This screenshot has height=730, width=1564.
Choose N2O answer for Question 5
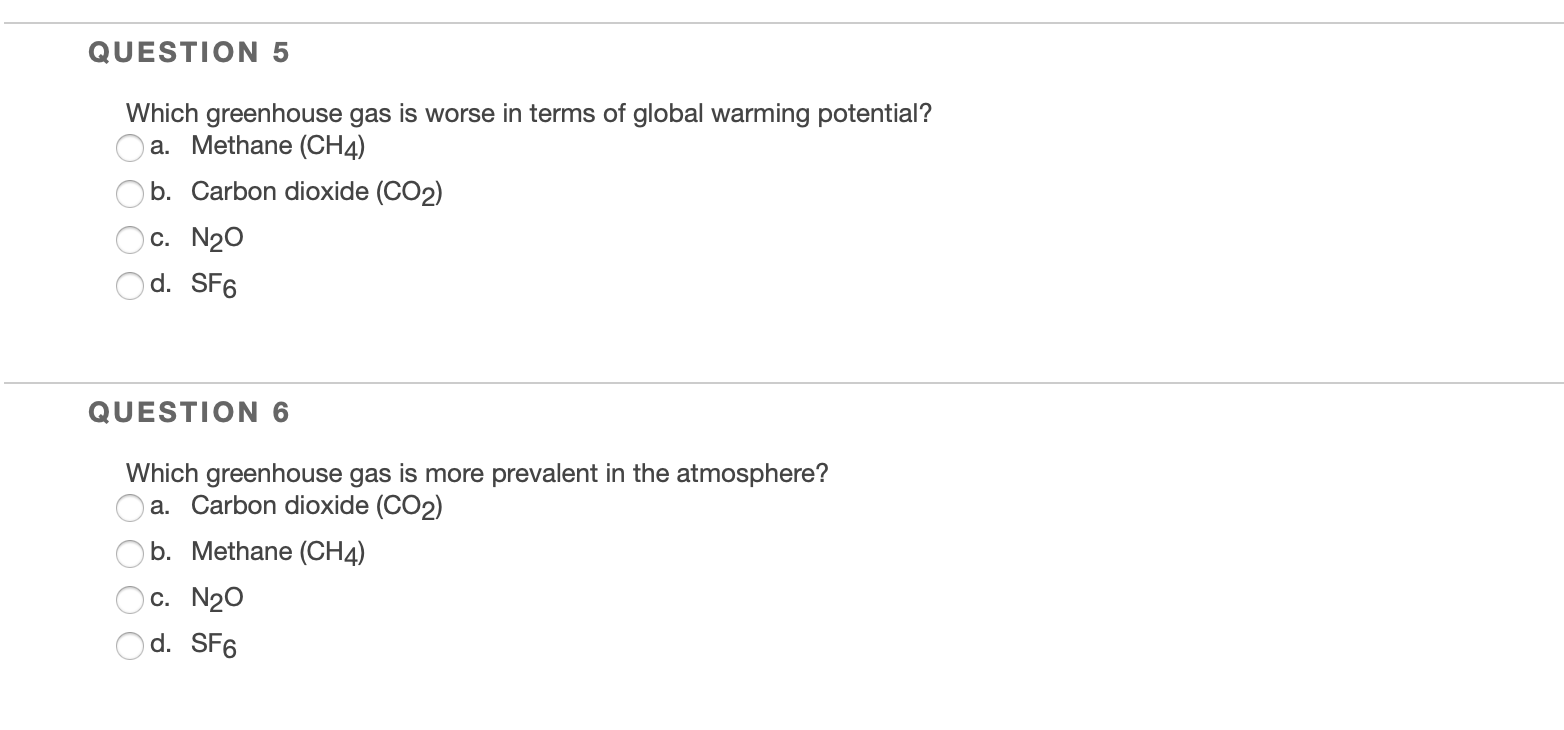129,240
